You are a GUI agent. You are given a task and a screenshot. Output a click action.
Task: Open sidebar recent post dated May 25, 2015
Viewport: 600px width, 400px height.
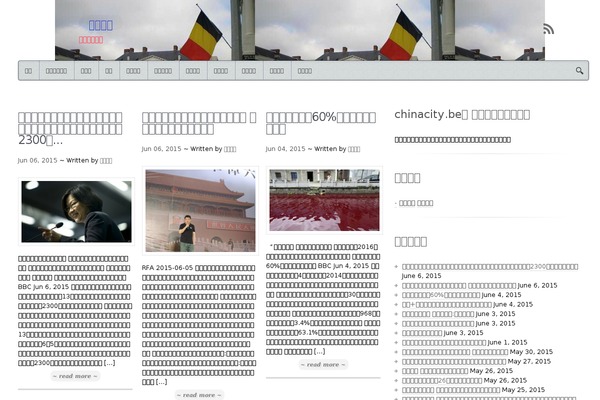pyautogui.click(x=451, y=390)
